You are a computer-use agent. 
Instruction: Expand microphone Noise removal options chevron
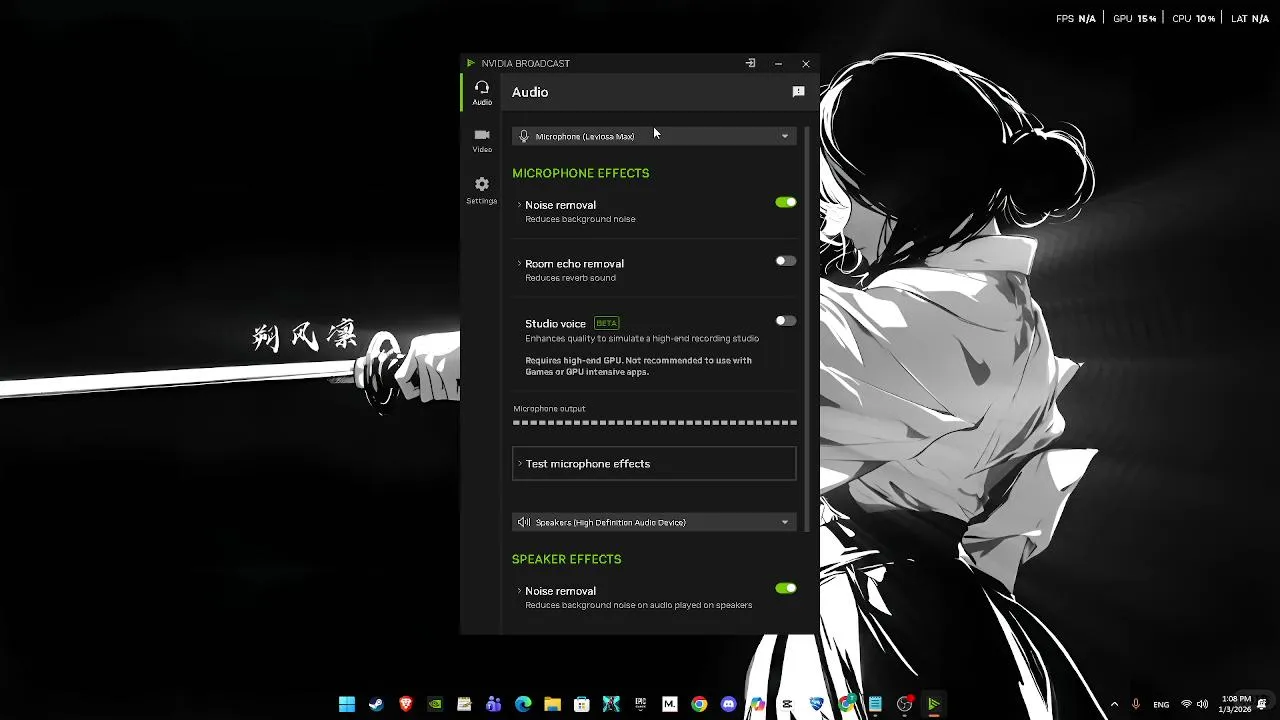pos(519,205)
